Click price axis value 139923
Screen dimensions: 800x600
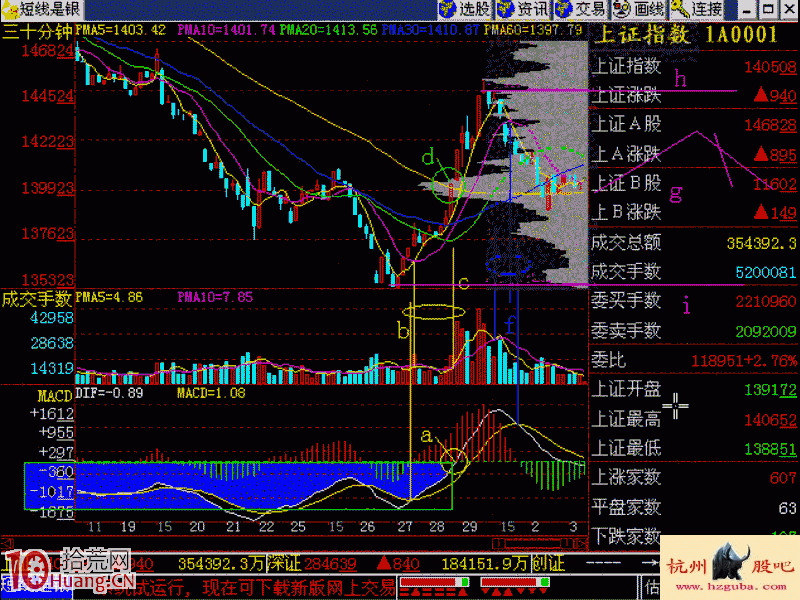point(48,188)
